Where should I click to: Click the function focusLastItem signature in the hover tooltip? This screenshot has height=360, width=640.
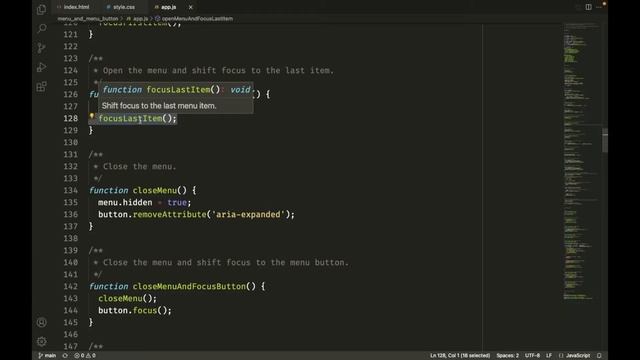(176, 90)
